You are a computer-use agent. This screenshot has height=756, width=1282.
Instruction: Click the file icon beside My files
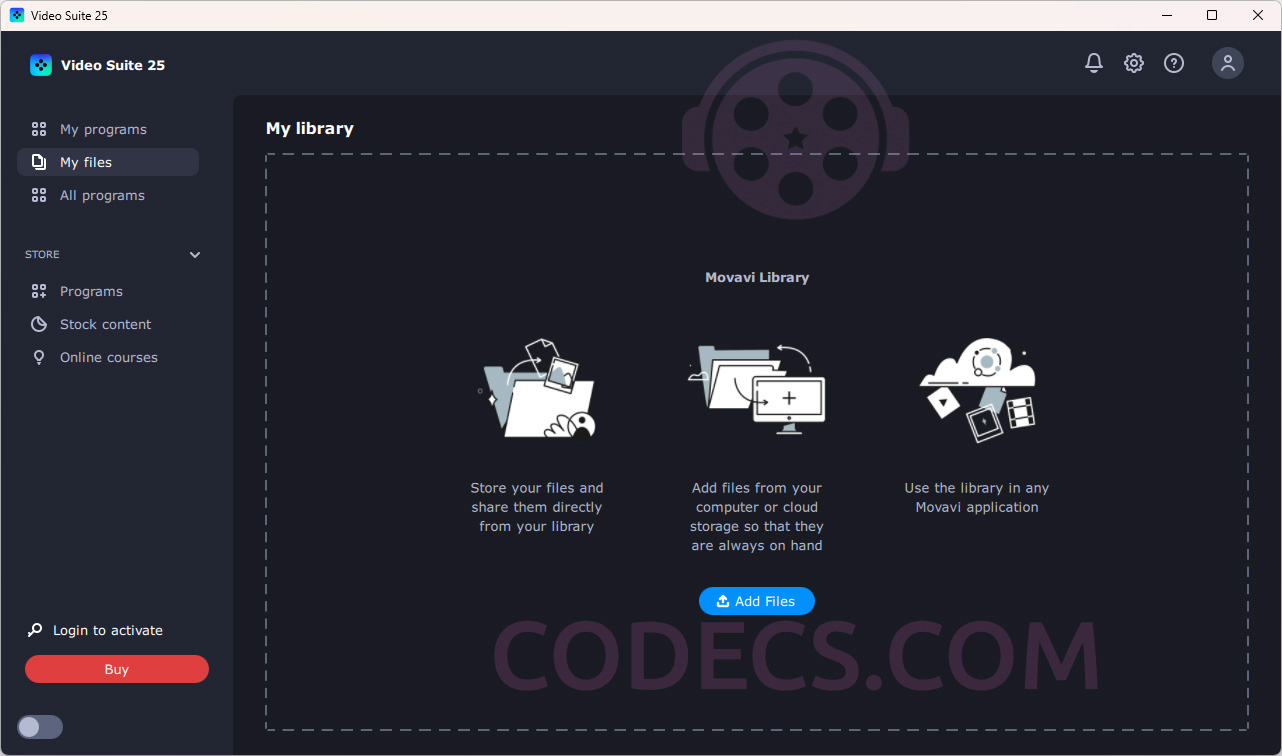[x=39, y=162]
